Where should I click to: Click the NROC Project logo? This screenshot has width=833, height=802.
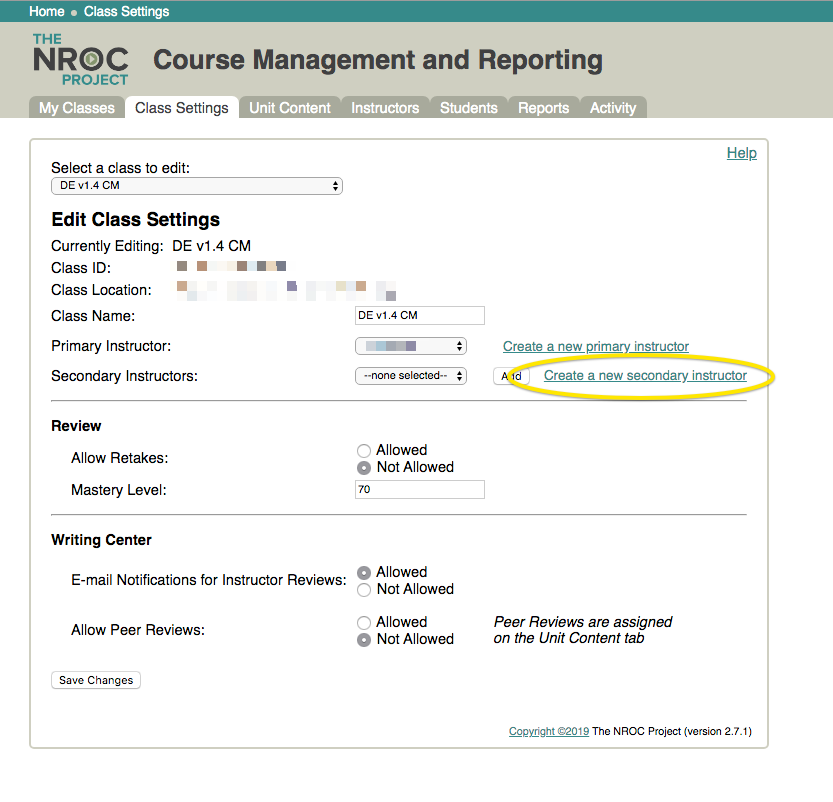[x=81, y=59]
